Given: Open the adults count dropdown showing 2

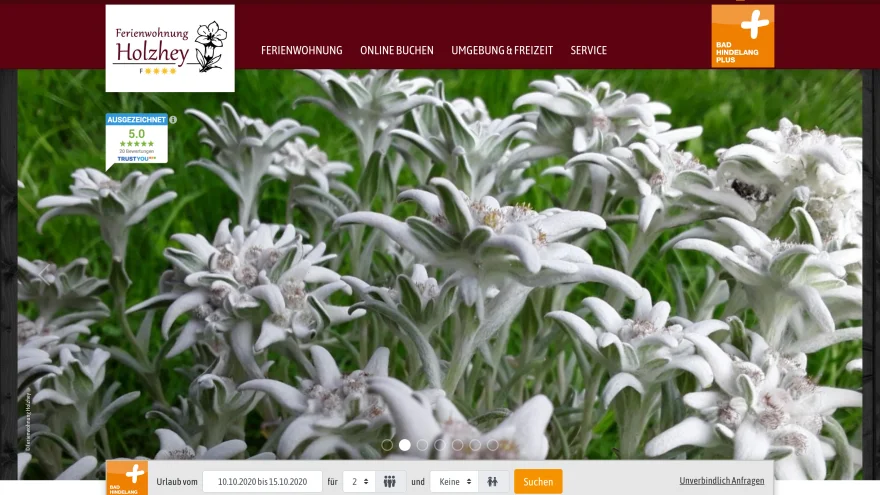Looking at the screenshot, I should click(359, 482).
